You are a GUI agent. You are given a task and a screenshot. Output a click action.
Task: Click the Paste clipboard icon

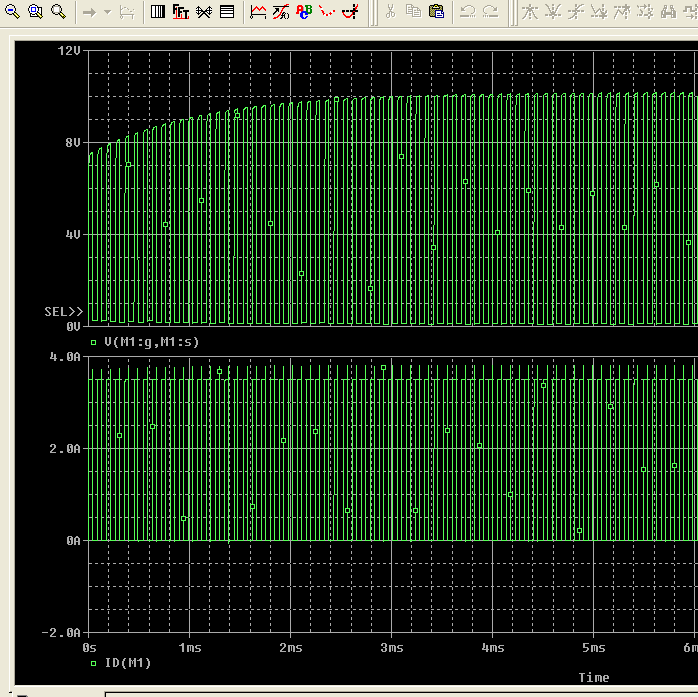coord(437,12)
